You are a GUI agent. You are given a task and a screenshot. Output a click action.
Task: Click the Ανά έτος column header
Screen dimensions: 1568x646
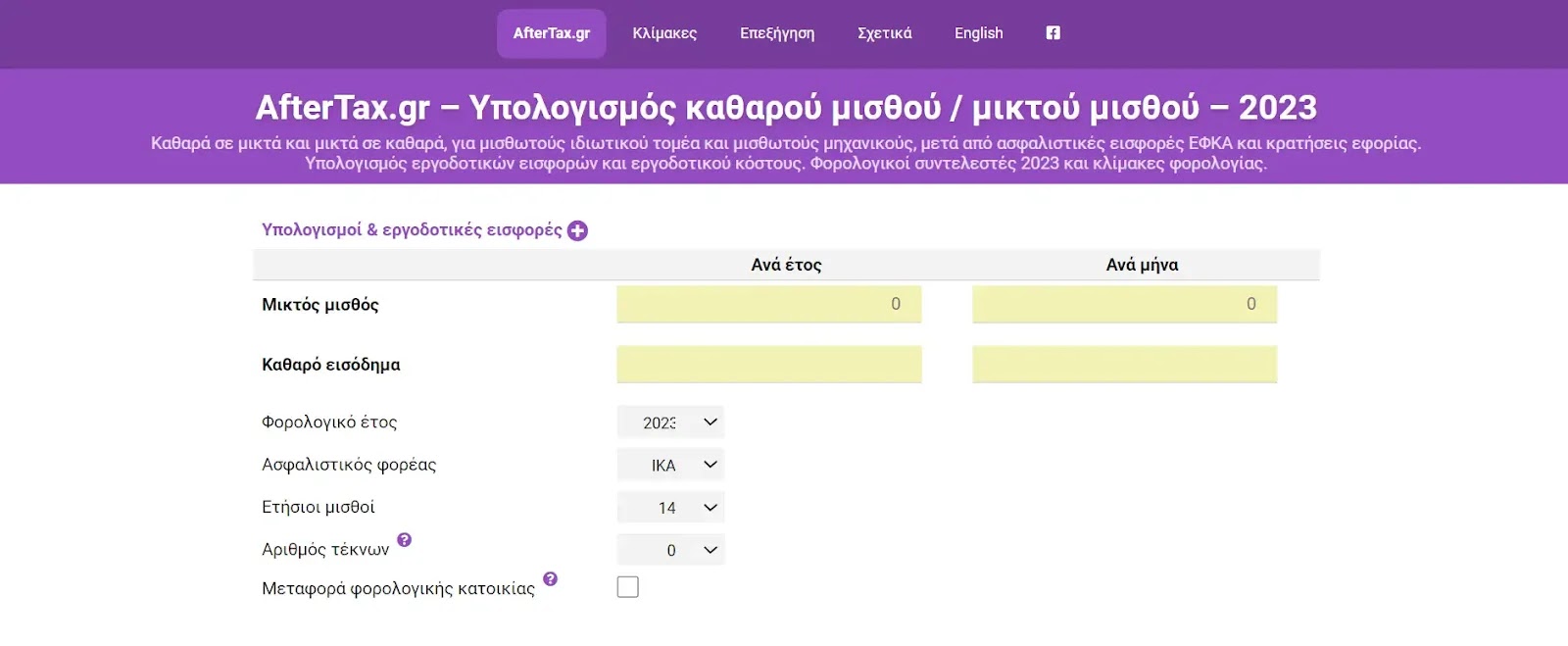(x=786, y=265)
